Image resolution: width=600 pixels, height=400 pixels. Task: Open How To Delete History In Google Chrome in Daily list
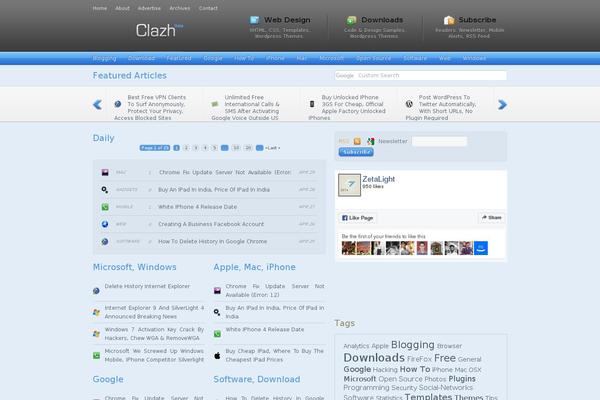point(212,242)
